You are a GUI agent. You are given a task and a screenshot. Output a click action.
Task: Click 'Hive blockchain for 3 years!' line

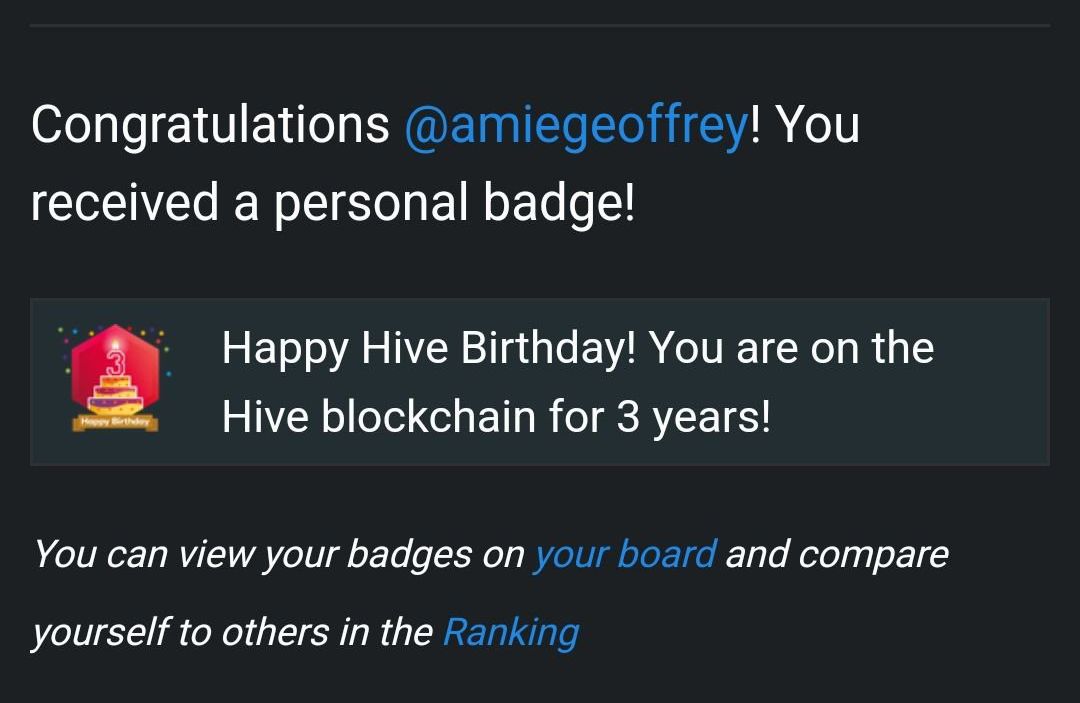pos(496,417)
